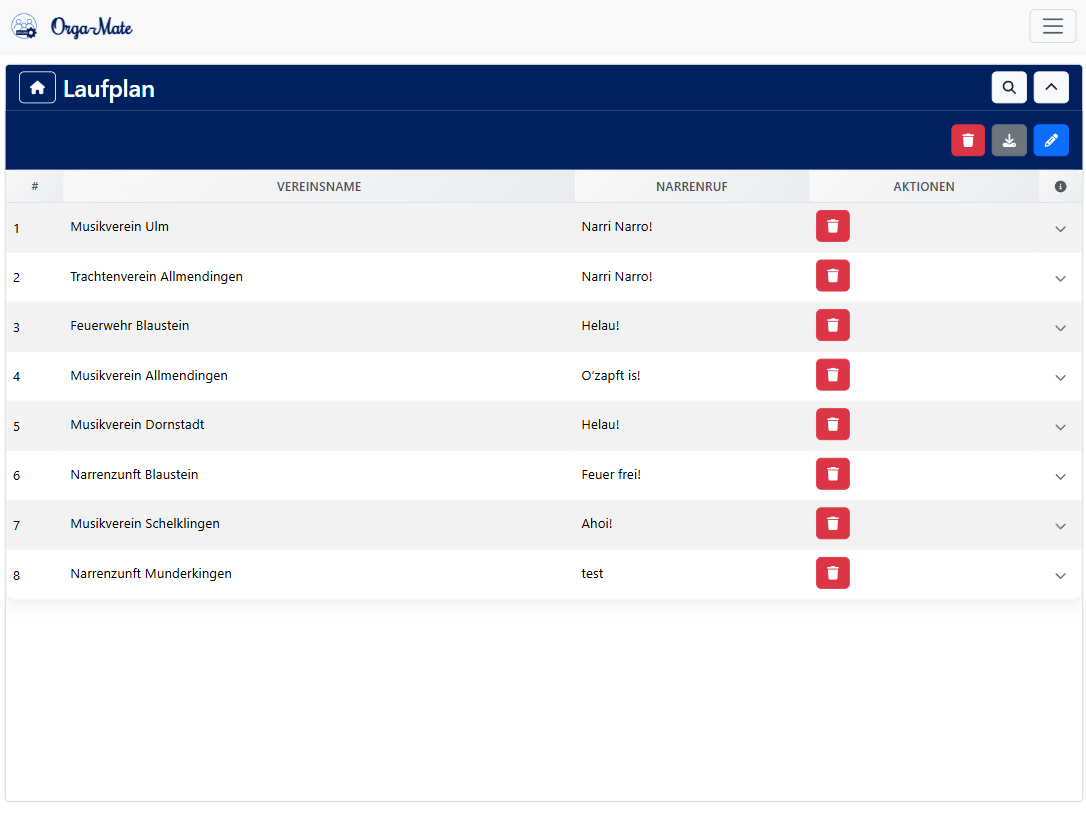Expand row details for Narrenzunft Blaustein
Screen dimensions: 1086x816
point(1060,476)
